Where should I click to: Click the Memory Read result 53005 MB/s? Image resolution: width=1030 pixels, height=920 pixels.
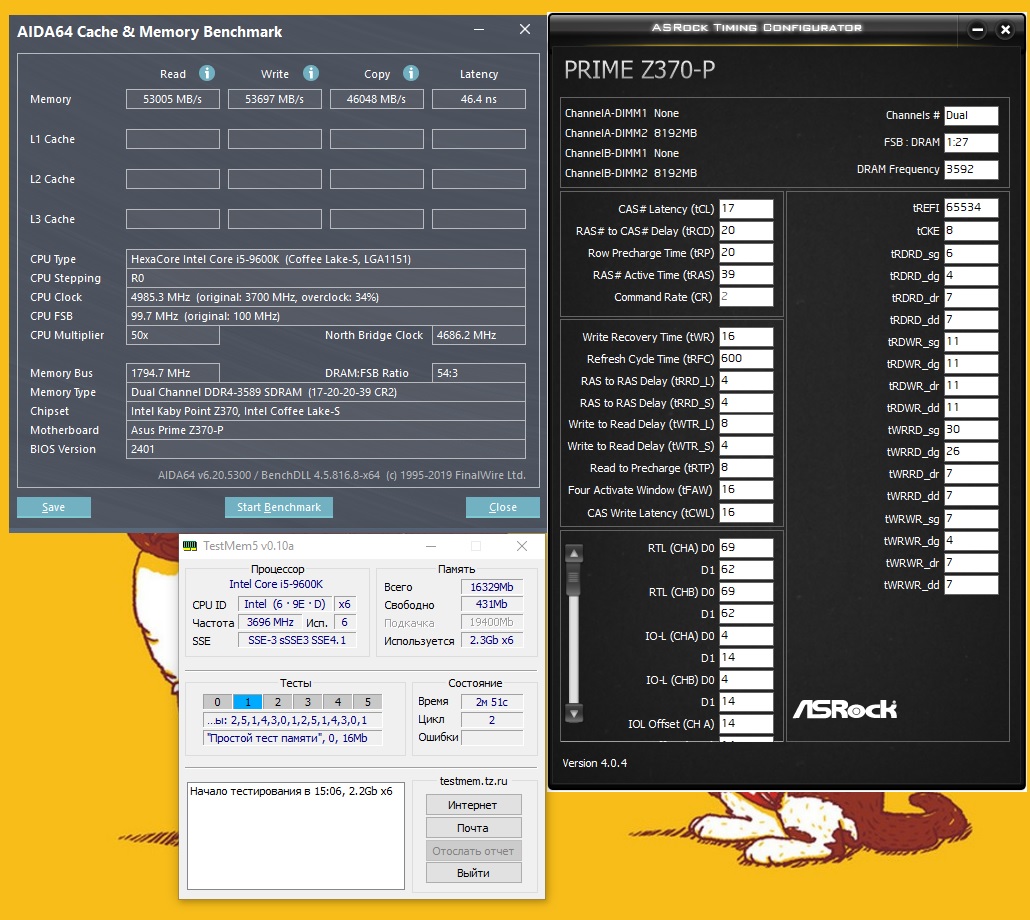point(173,99)
